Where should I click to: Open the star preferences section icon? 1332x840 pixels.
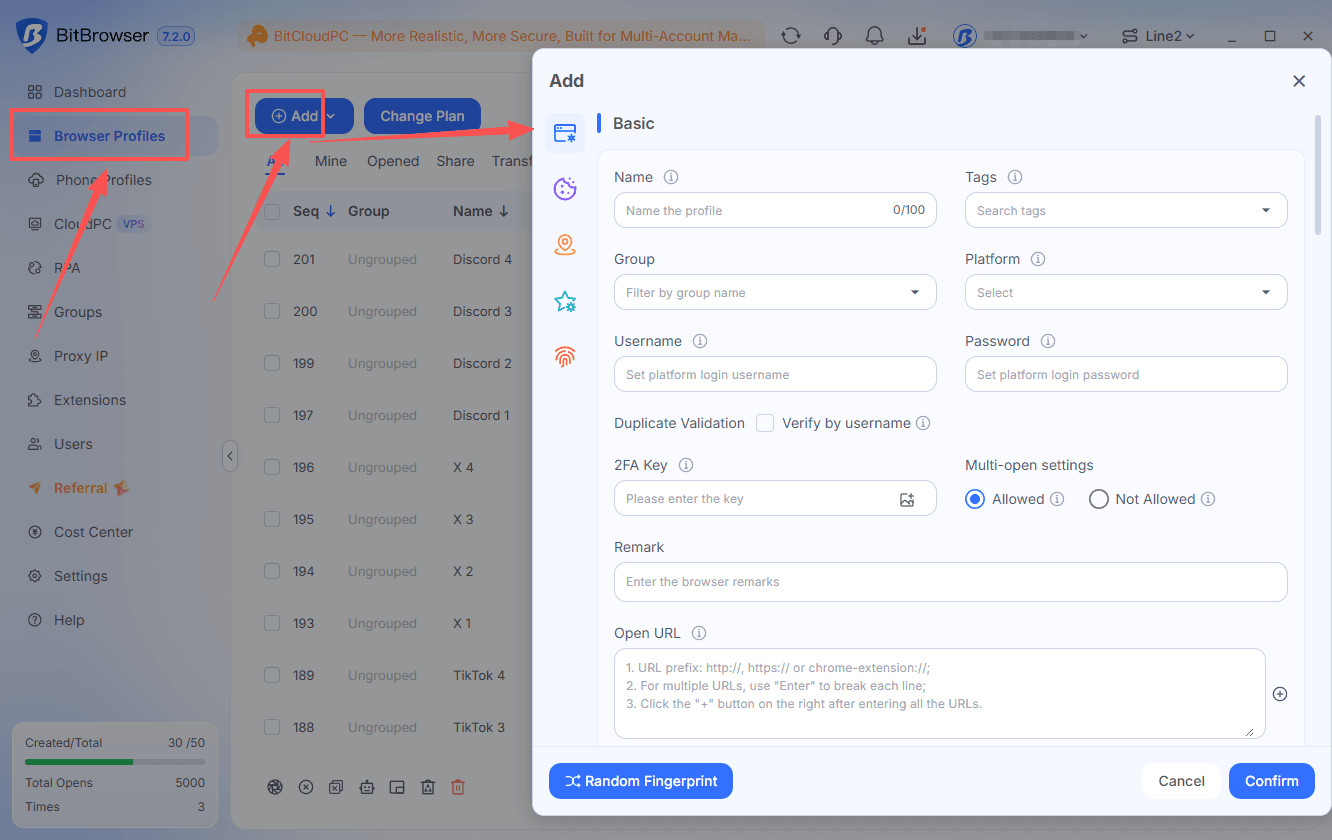point(565,301)
